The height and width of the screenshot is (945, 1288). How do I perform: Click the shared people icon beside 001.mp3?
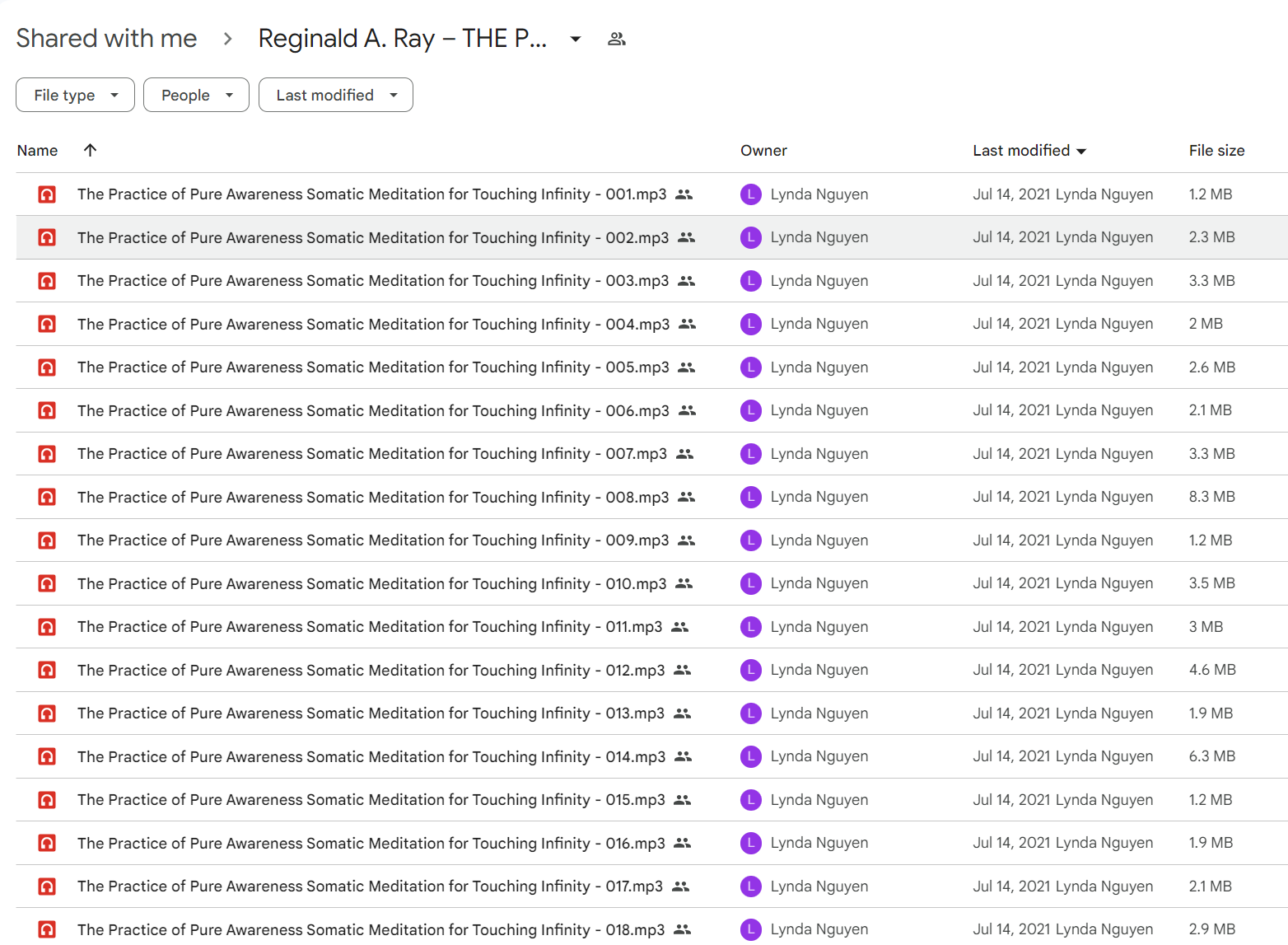[x=684, y=194]
